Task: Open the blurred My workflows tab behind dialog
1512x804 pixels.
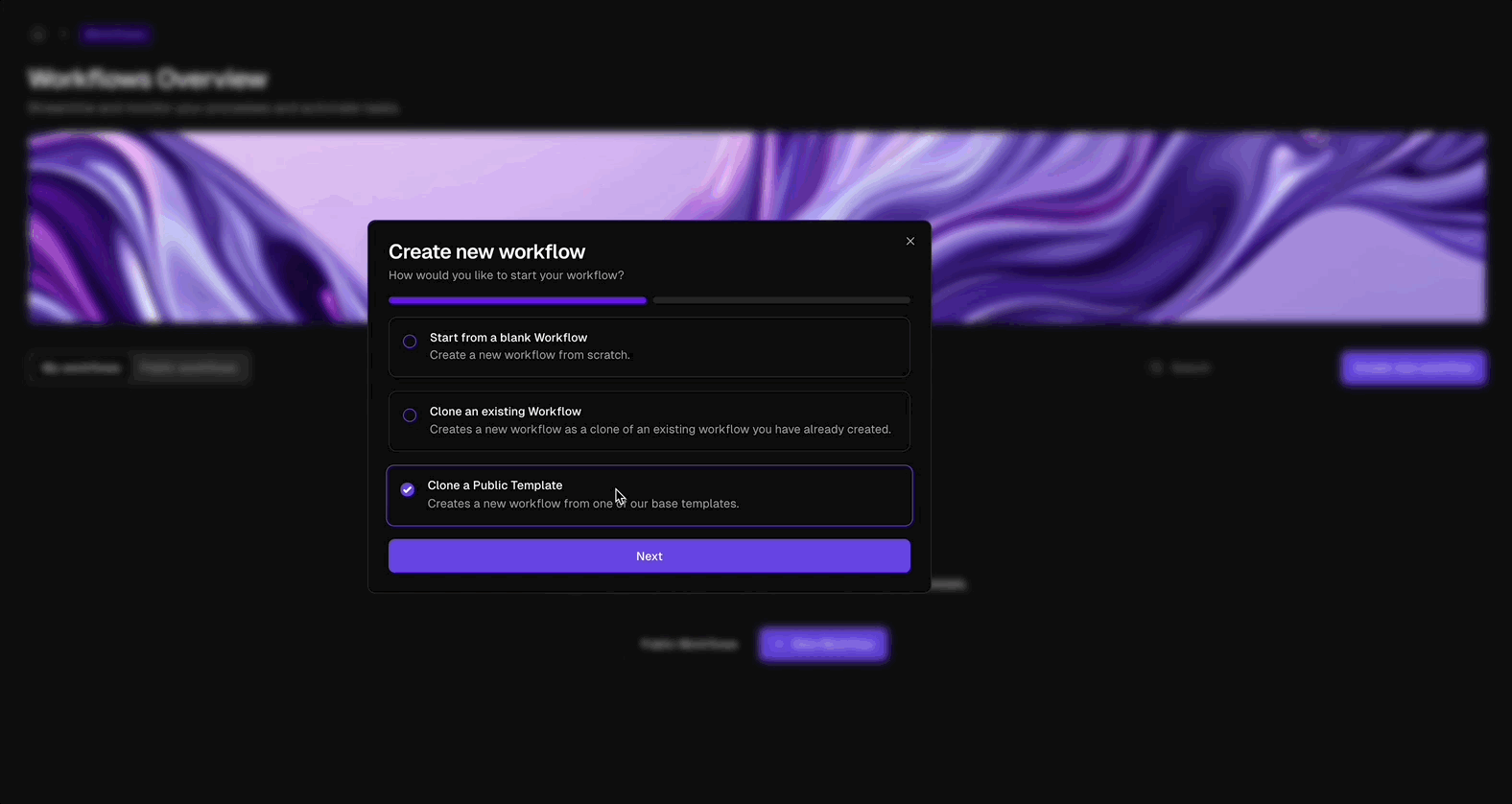Action: [82, 367]
